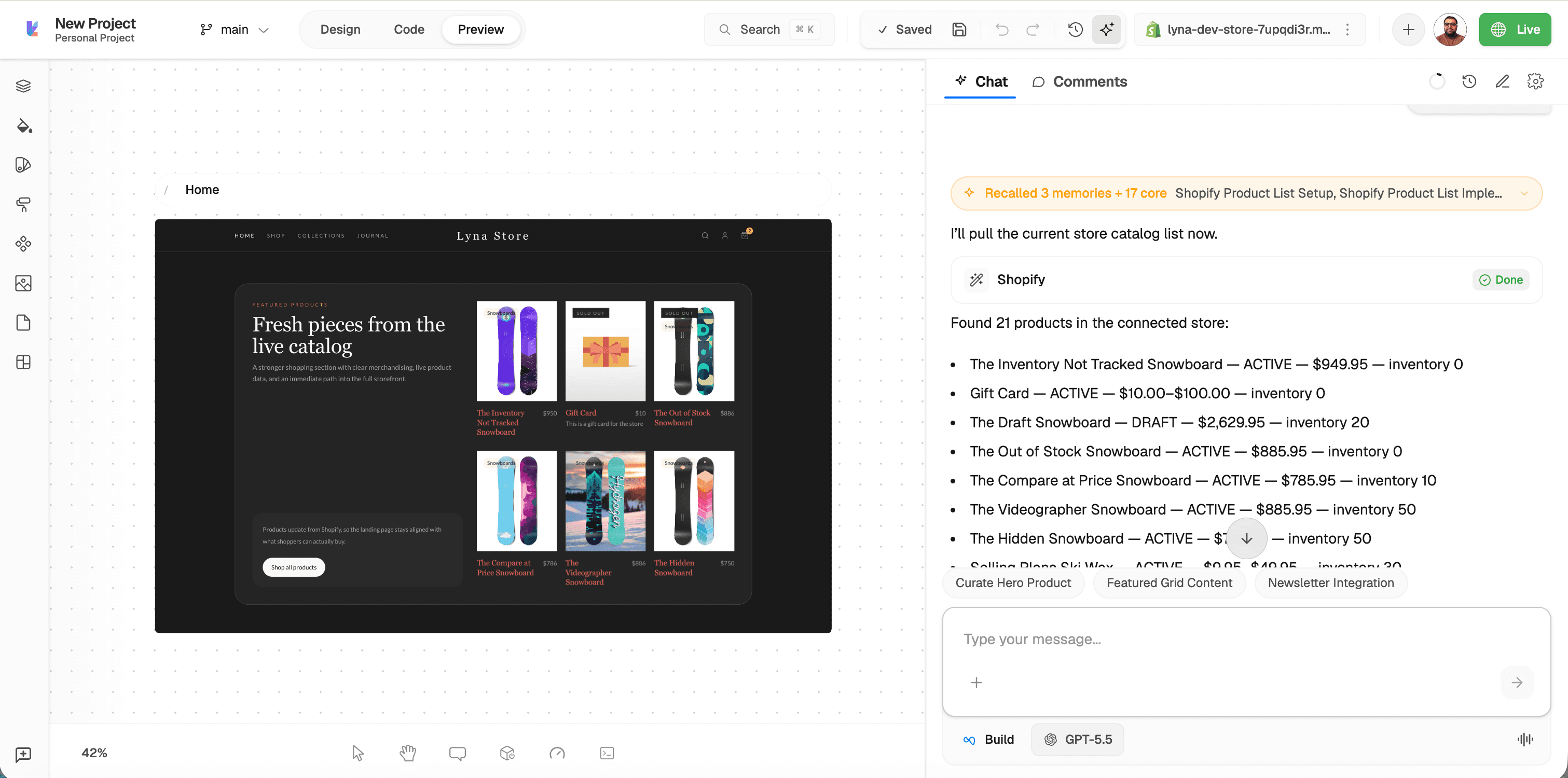Open the components icon in the sidebar
This screenshot has width=1568, height=778.
click(23, 244)
